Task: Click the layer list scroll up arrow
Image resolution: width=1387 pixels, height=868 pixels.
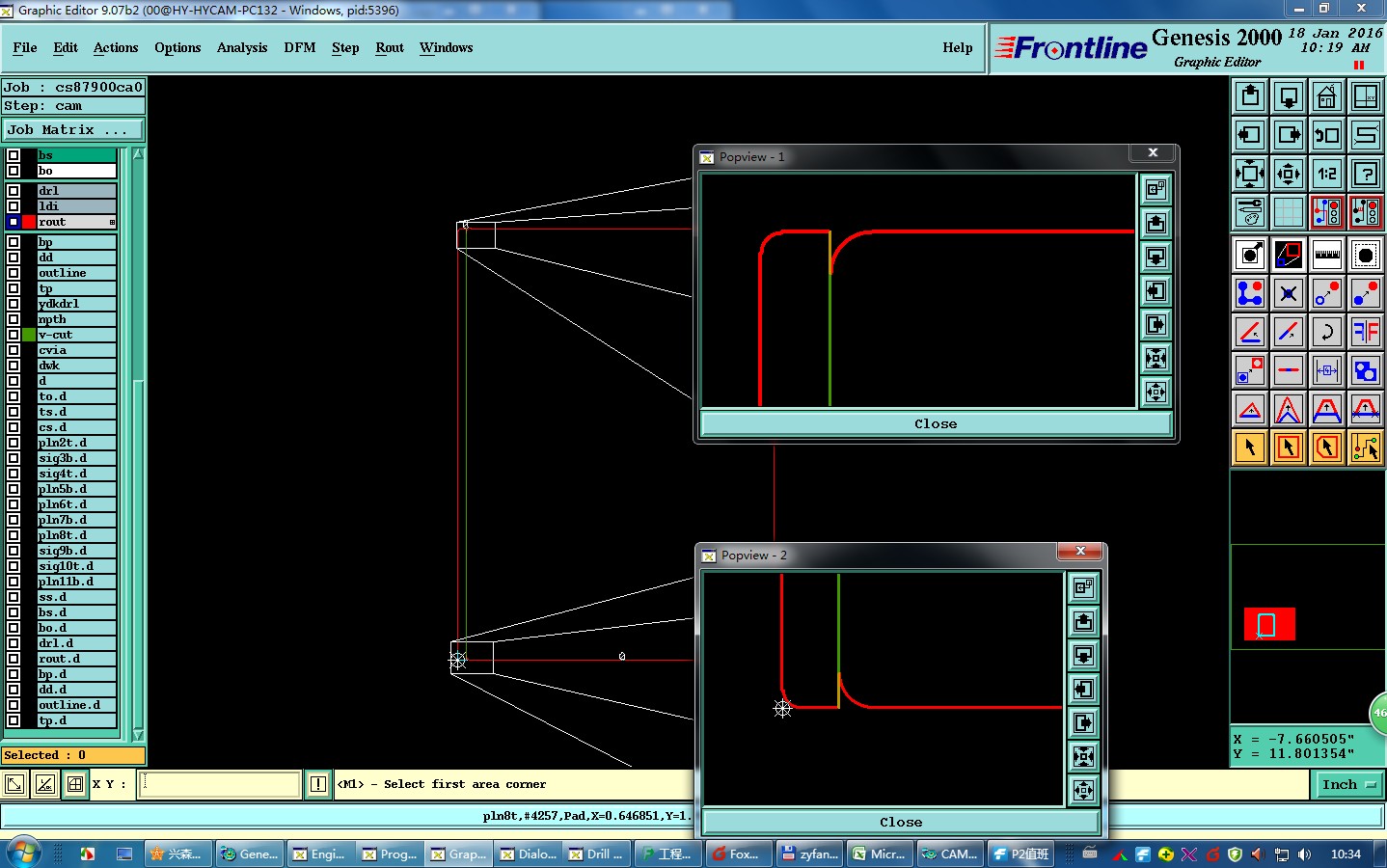Action: (138, 154)
